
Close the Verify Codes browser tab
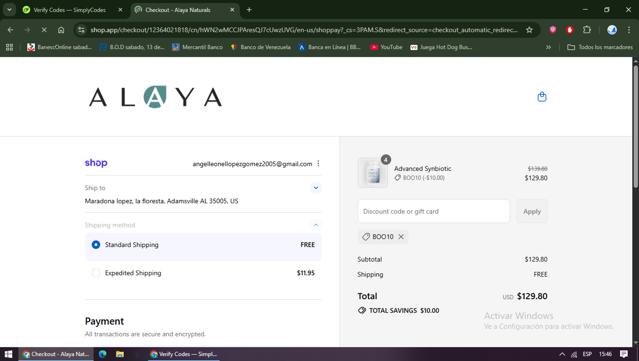[120, 10]
